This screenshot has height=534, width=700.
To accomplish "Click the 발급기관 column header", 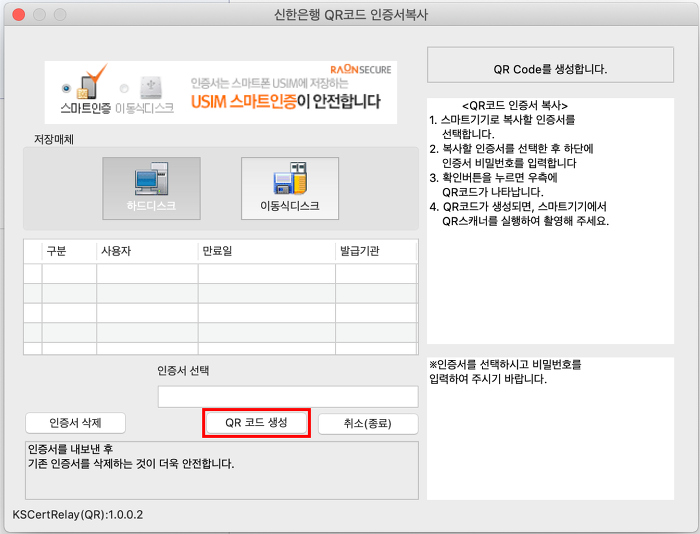I will point(376,251).
